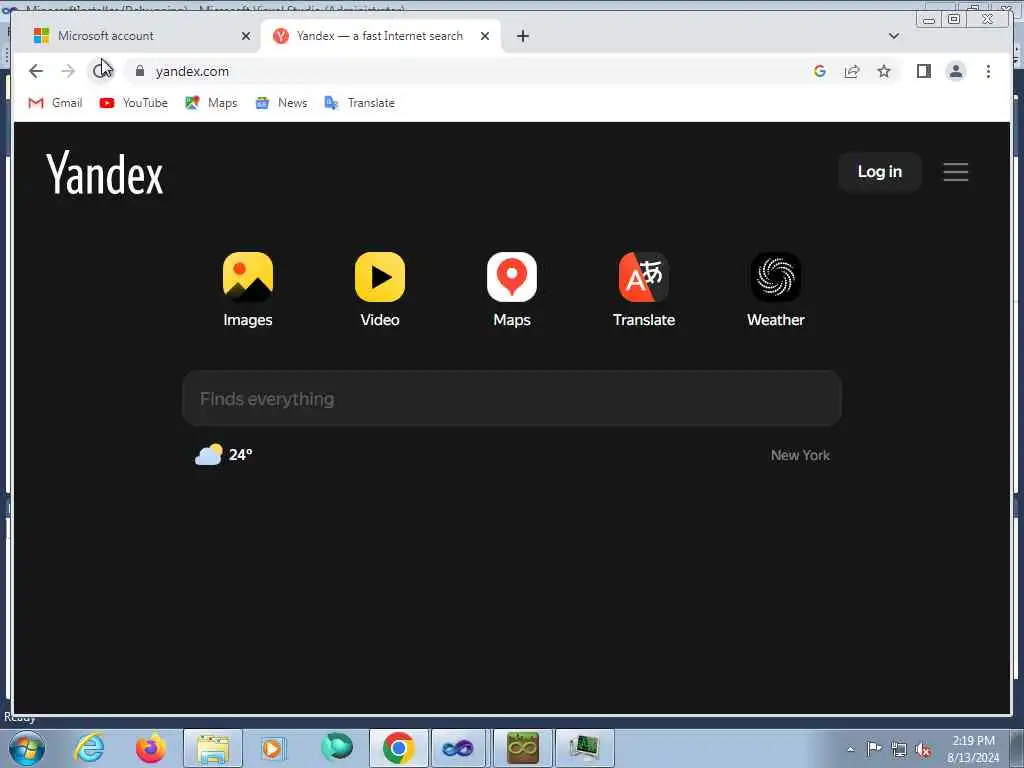Viewport: 1024px width, 768px height.
Task: Open Yandex Translate service icon
Action: (x=643, y=277)
